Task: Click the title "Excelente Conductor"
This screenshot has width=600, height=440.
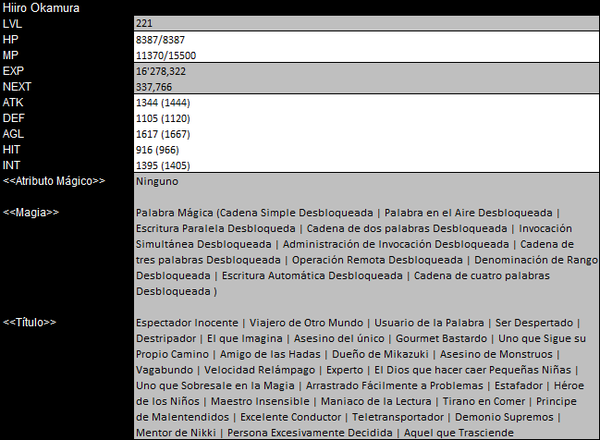Action: [290, 417]
